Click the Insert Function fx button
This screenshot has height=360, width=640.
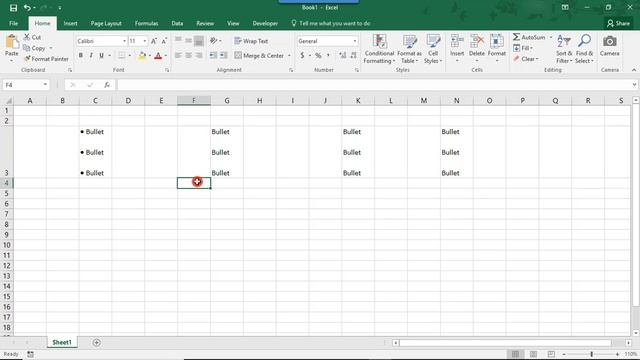tap(107, 85)
